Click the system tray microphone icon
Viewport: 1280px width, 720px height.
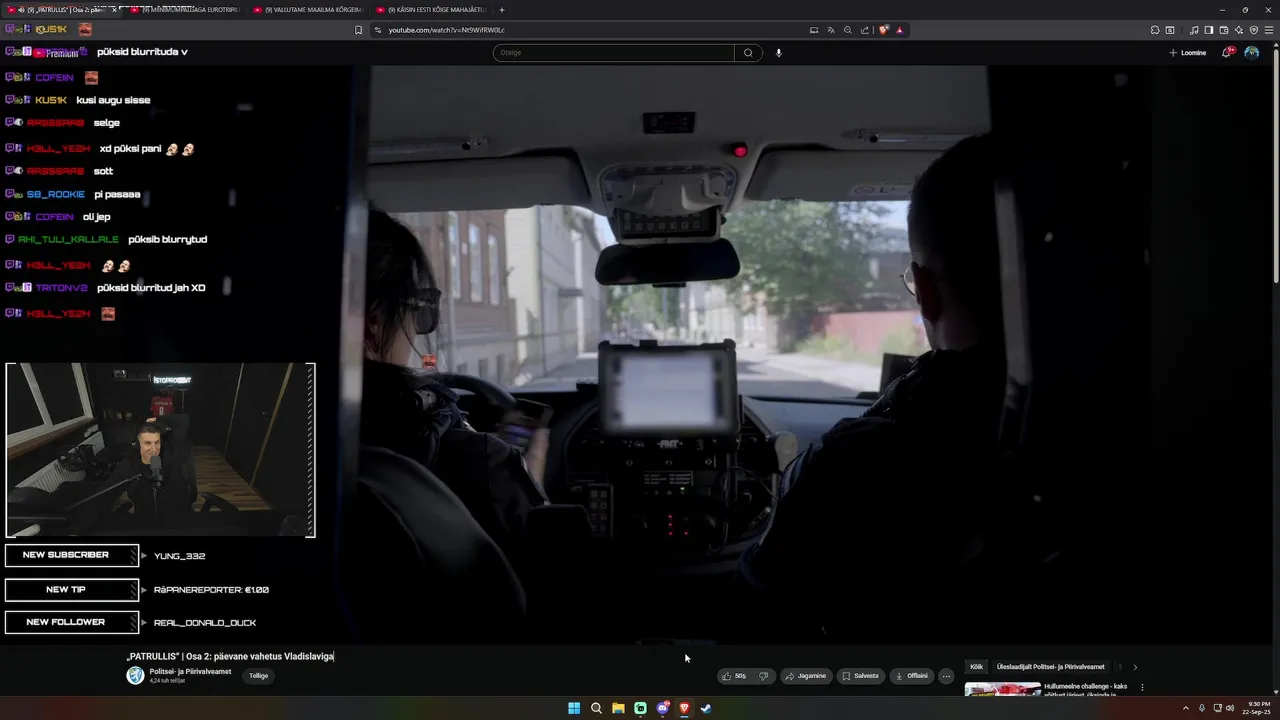1202,708
